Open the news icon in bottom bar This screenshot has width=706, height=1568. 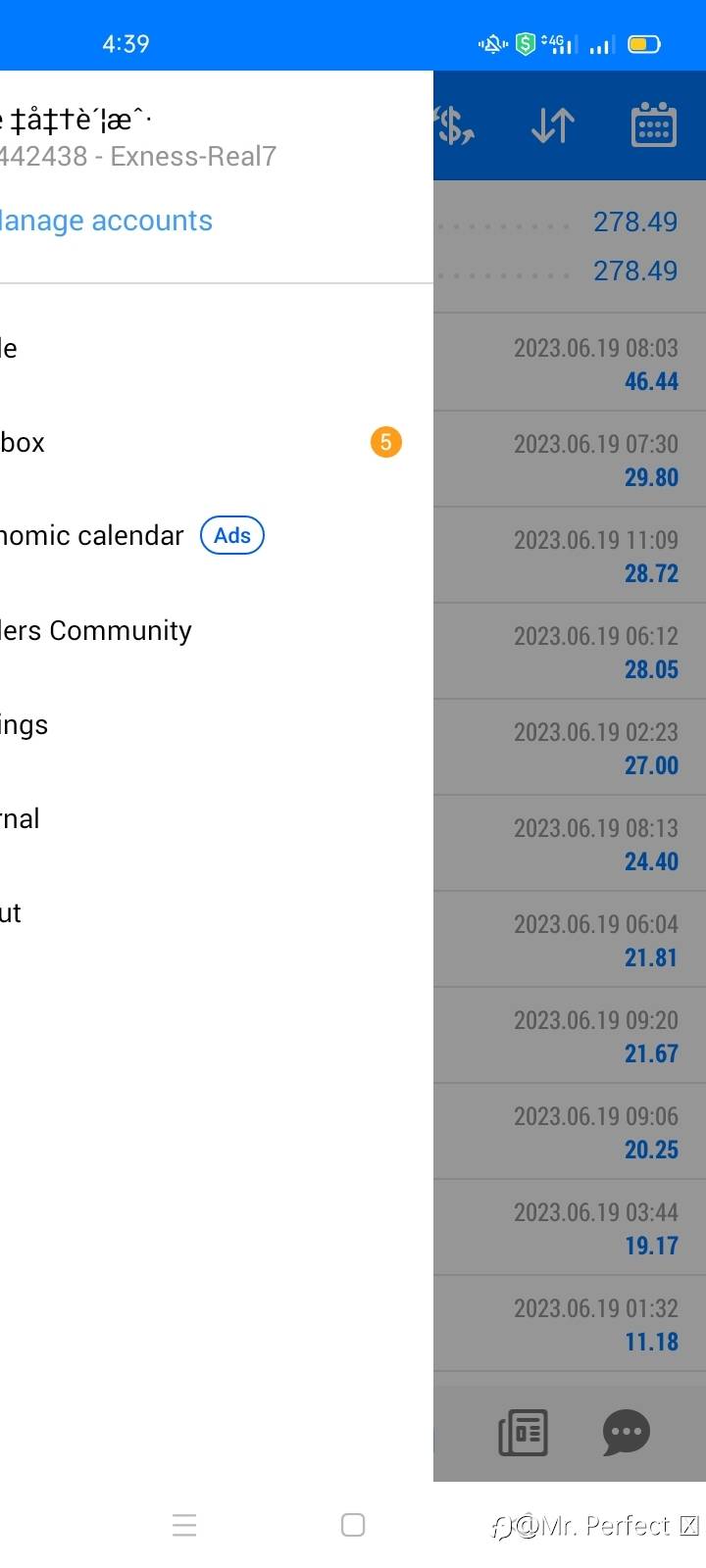[x=523, y=1433]
